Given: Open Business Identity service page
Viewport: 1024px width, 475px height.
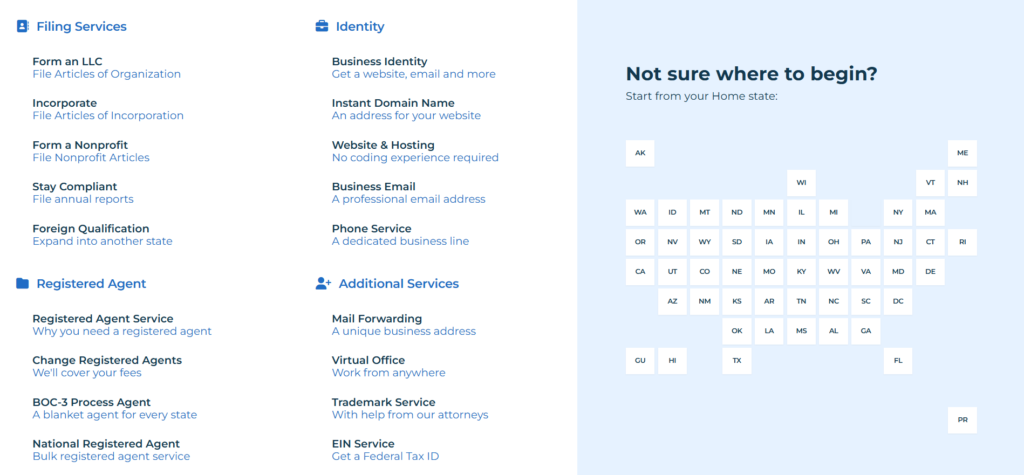Looking at the screenshot, I should [413, 67].
